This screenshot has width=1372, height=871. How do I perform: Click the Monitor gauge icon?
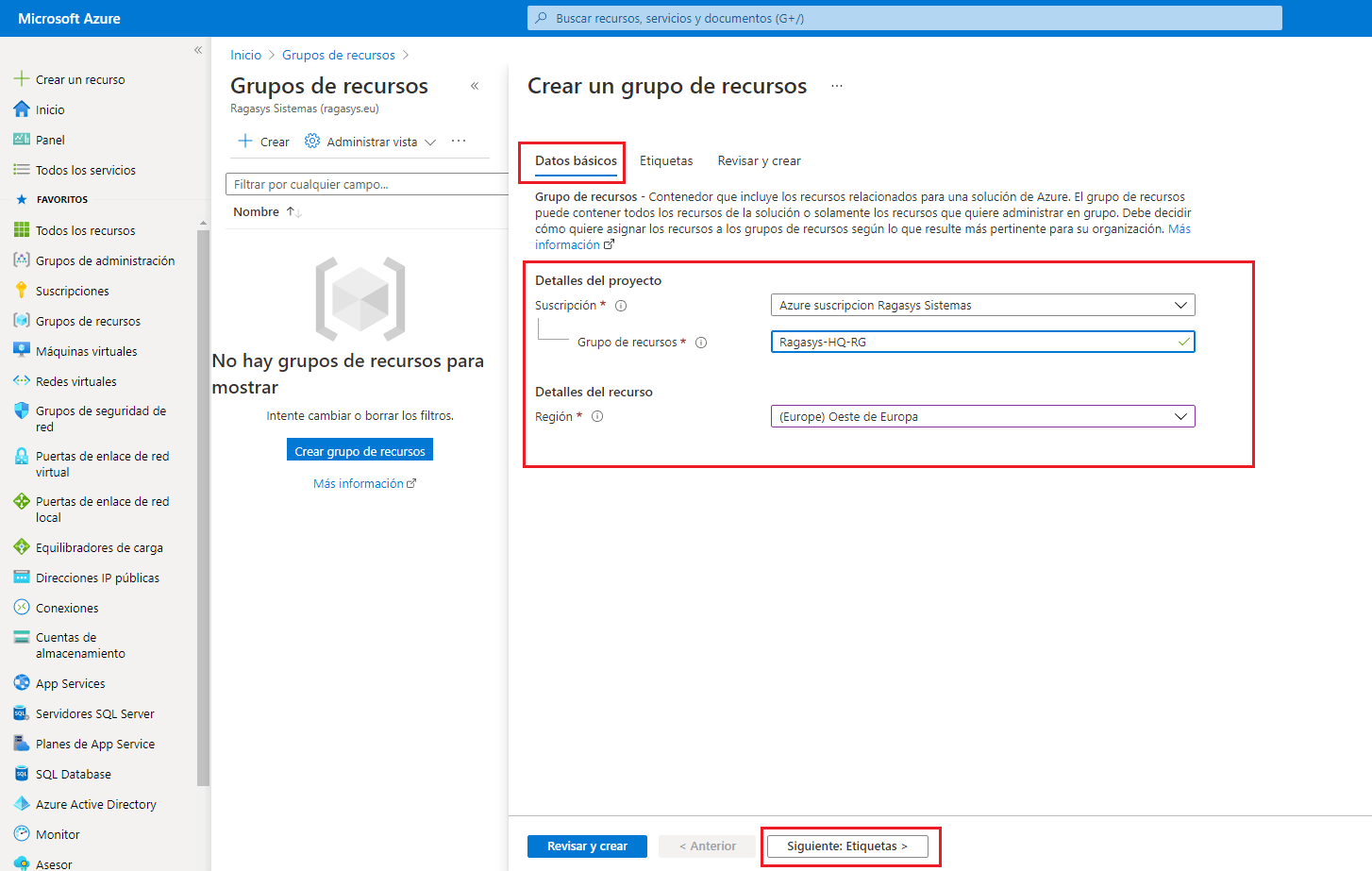point(22,833)
